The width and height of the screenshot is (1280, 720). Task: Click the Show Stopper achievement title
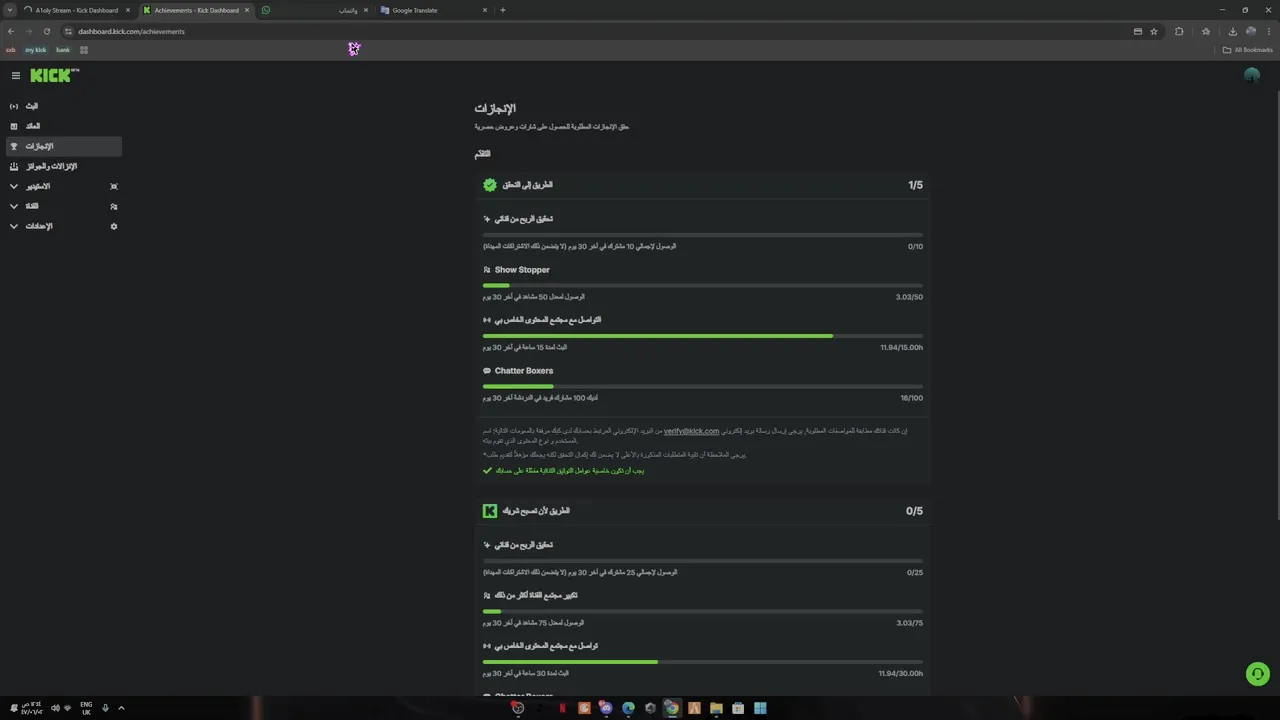tap(522, 270)
